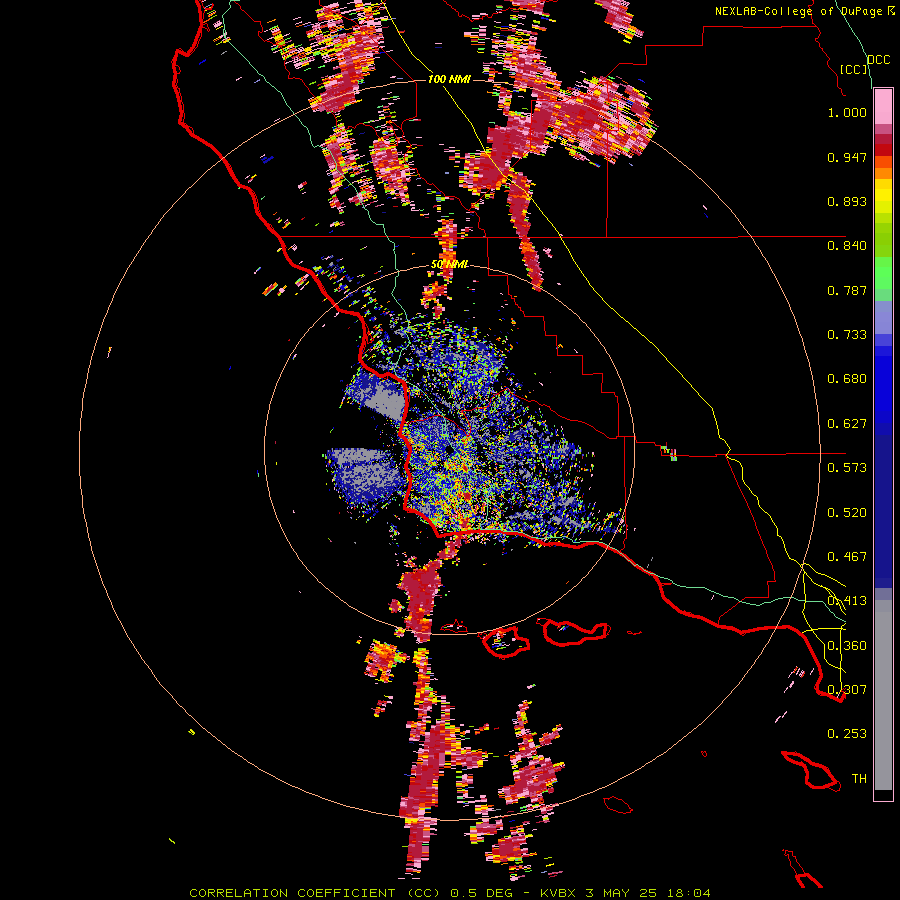Click the 0.840 legend value
Image resolution: width=900 pixels, height=900 pixels.
pos(847,246)
